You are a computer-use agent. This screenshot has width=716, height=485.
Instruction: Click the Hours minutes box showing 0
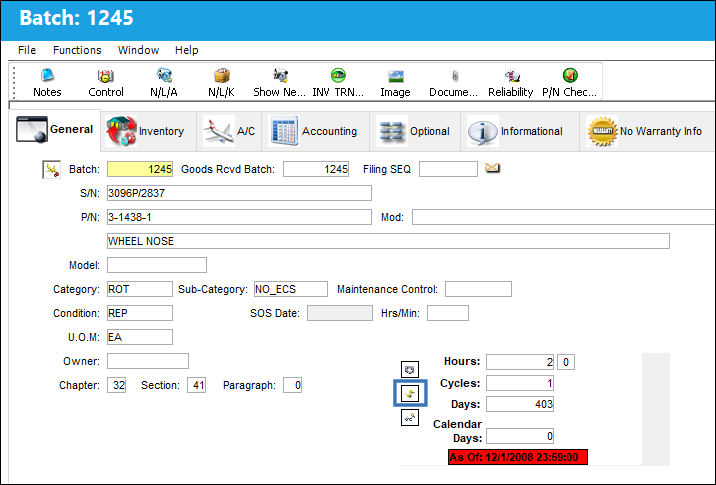click(566, 362)
